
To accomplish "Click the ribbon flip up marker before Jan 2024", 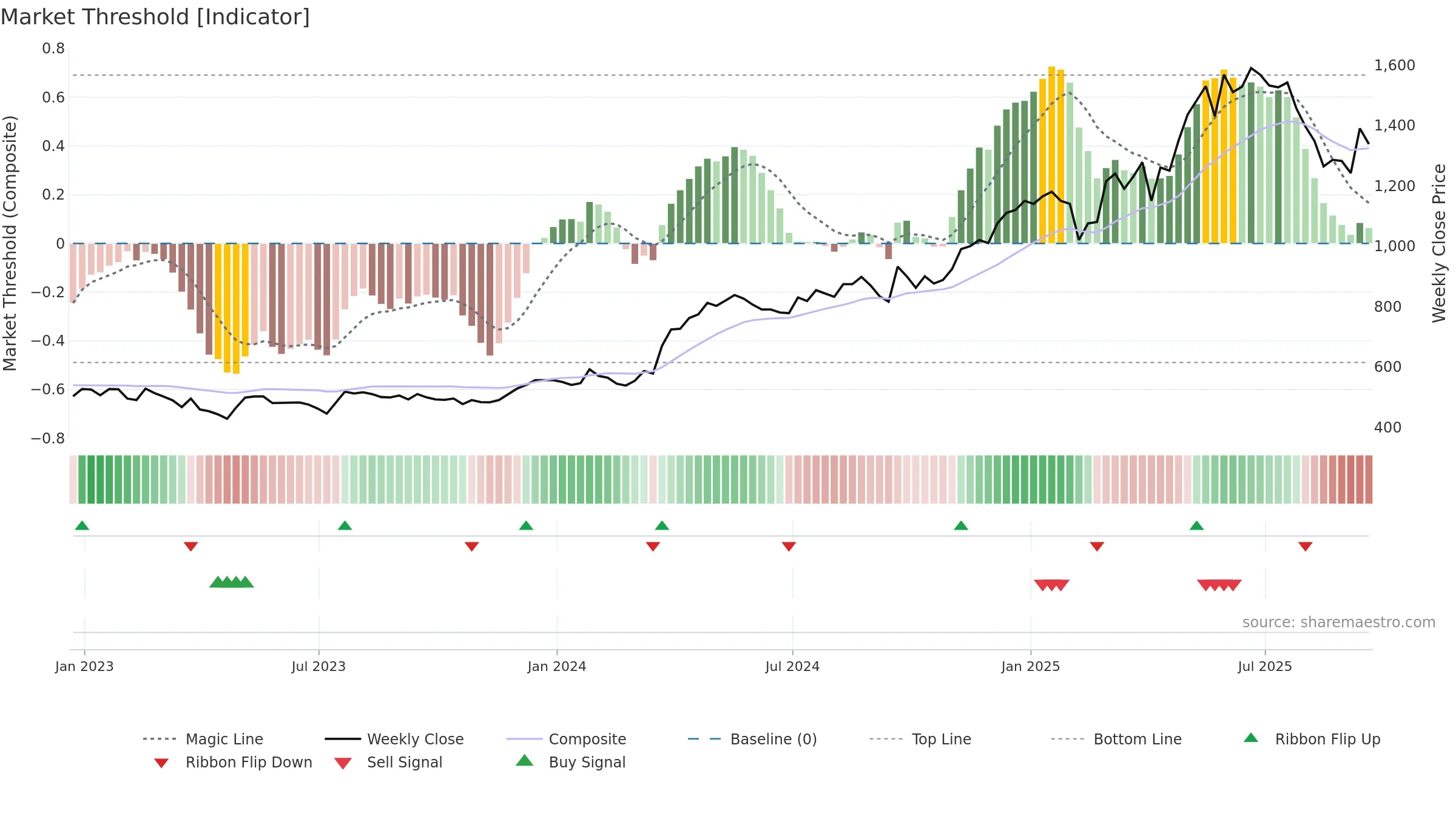I will (x=526, y=525).
